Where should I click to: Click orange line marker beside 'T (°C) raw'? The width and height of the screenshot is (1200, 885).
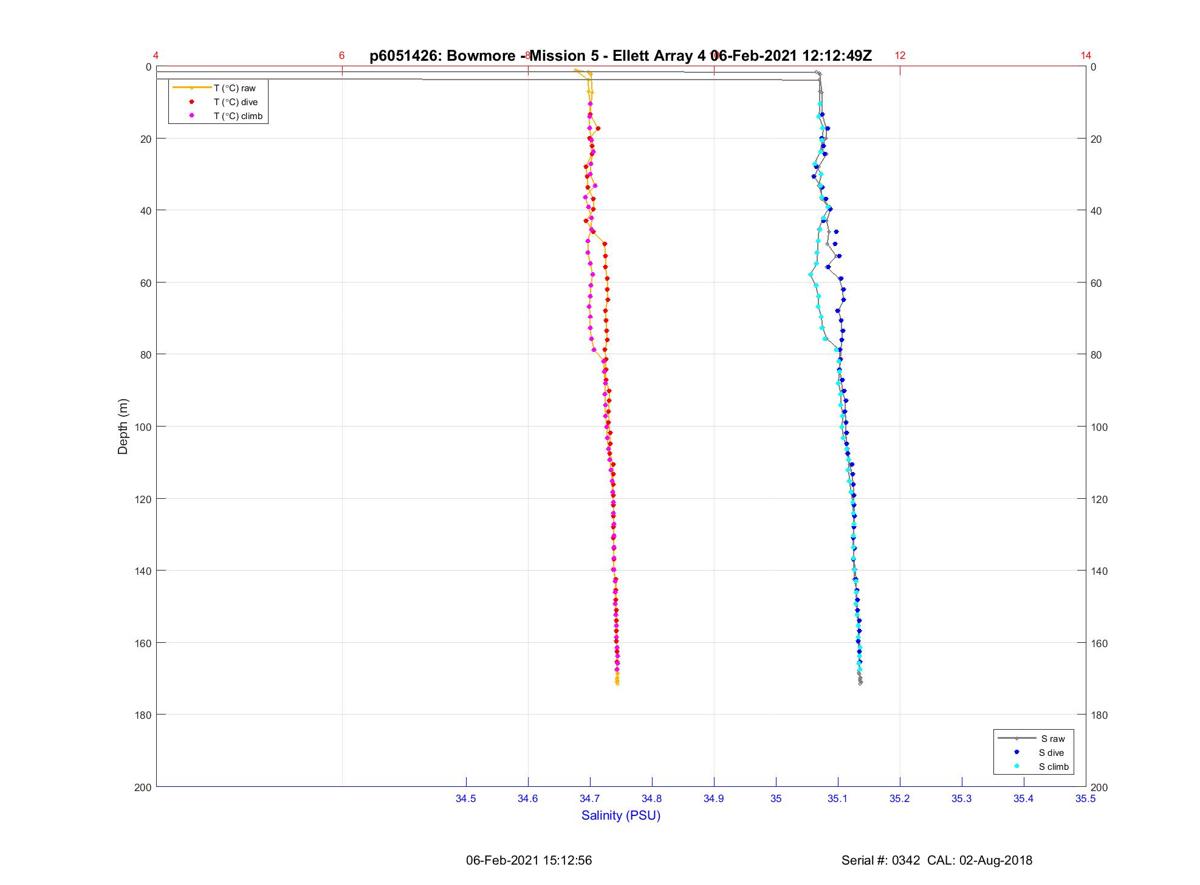pyautogui.click(x=191, y=88)
